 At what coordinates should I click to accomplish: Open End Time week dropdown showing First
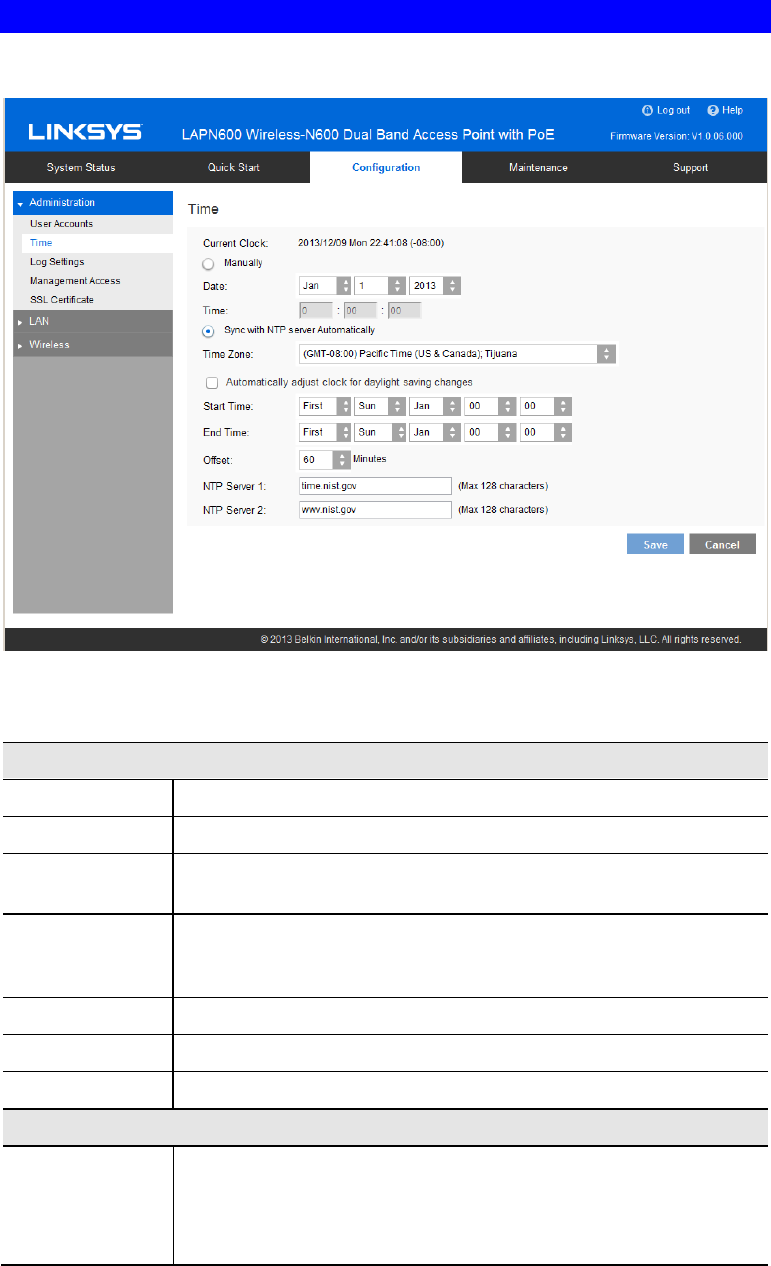point(325,433)
